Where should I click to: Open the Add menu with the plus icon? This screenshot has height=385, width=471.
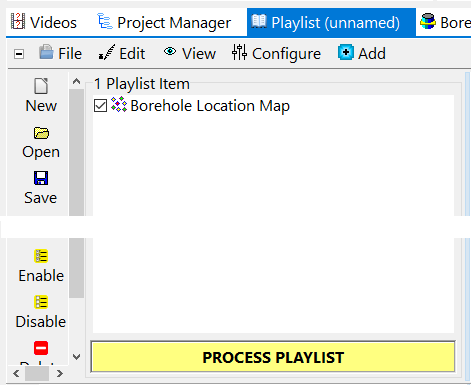click(346, 53)
